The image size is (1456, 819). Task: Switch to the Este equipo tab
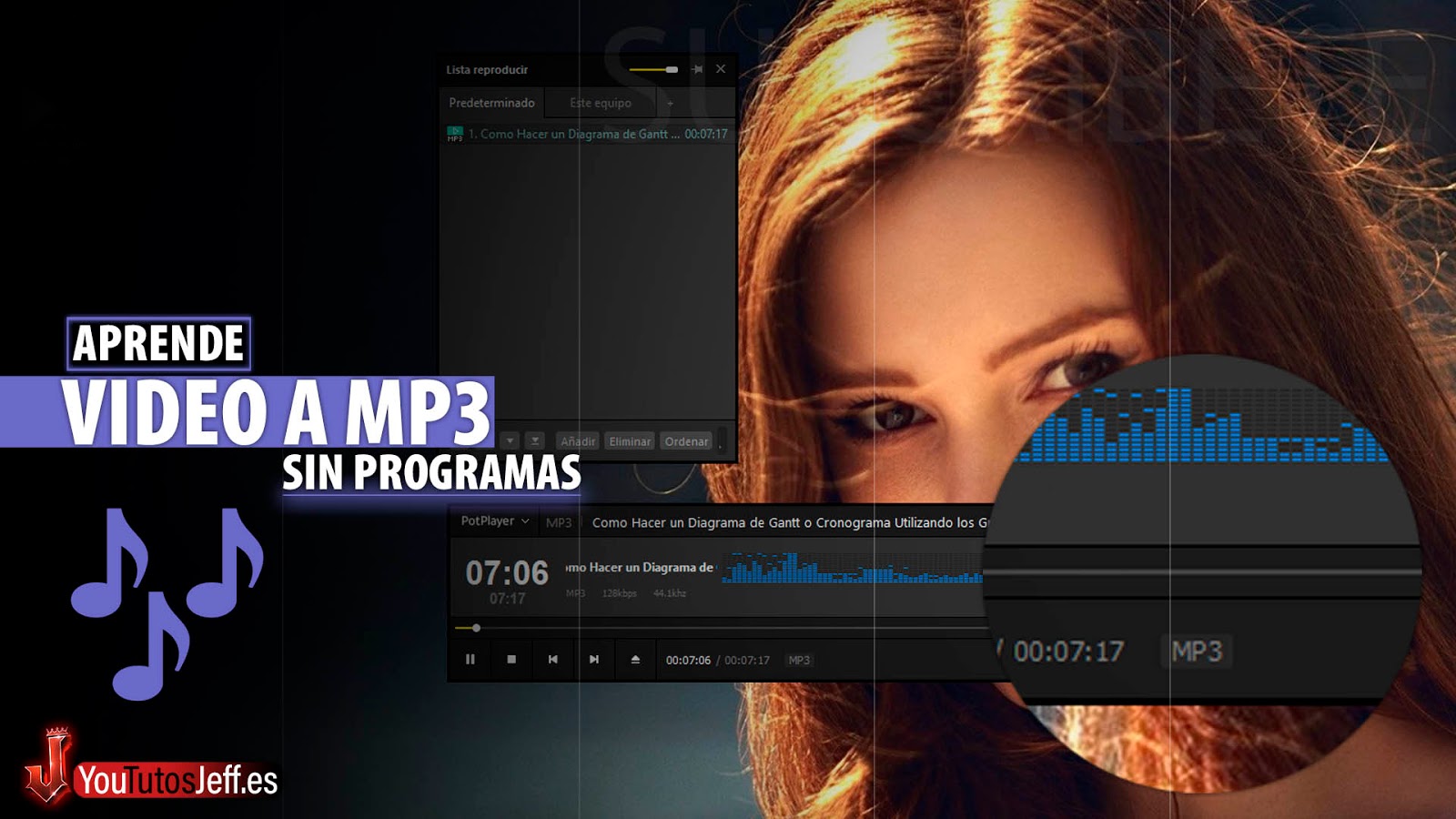tap(601, 103)
